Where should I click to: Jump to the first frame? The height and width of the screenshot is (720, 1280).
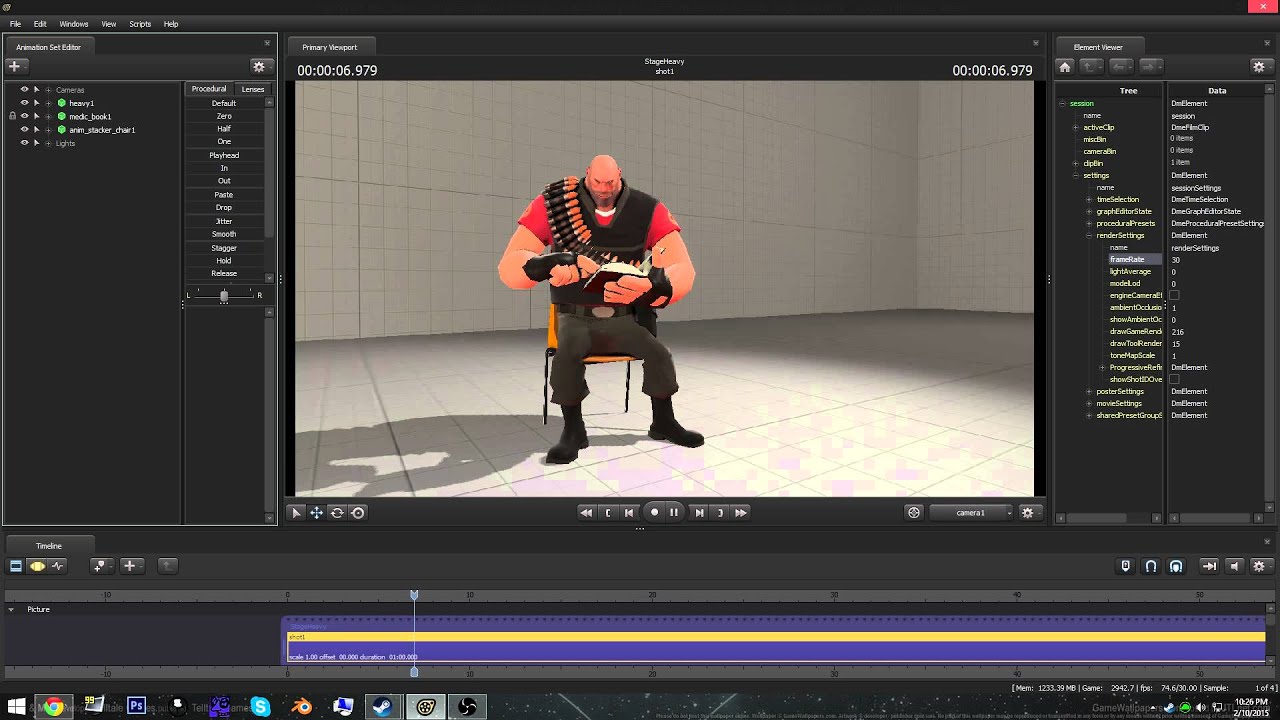pyautogui.click(x=586, y=512)
